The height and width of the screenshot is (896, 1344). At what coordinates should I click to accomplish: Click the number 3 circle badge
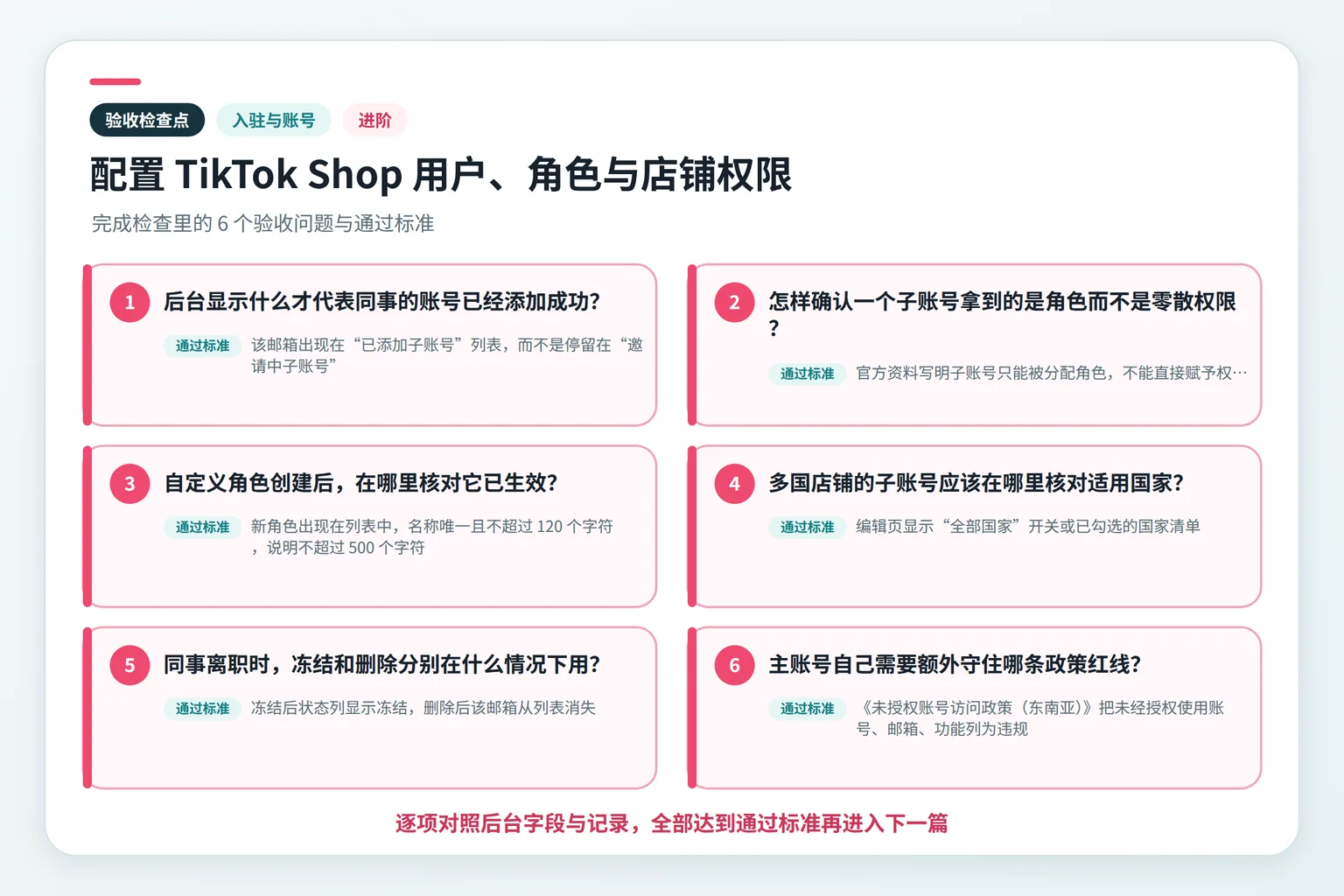click(x=129, y=483)
